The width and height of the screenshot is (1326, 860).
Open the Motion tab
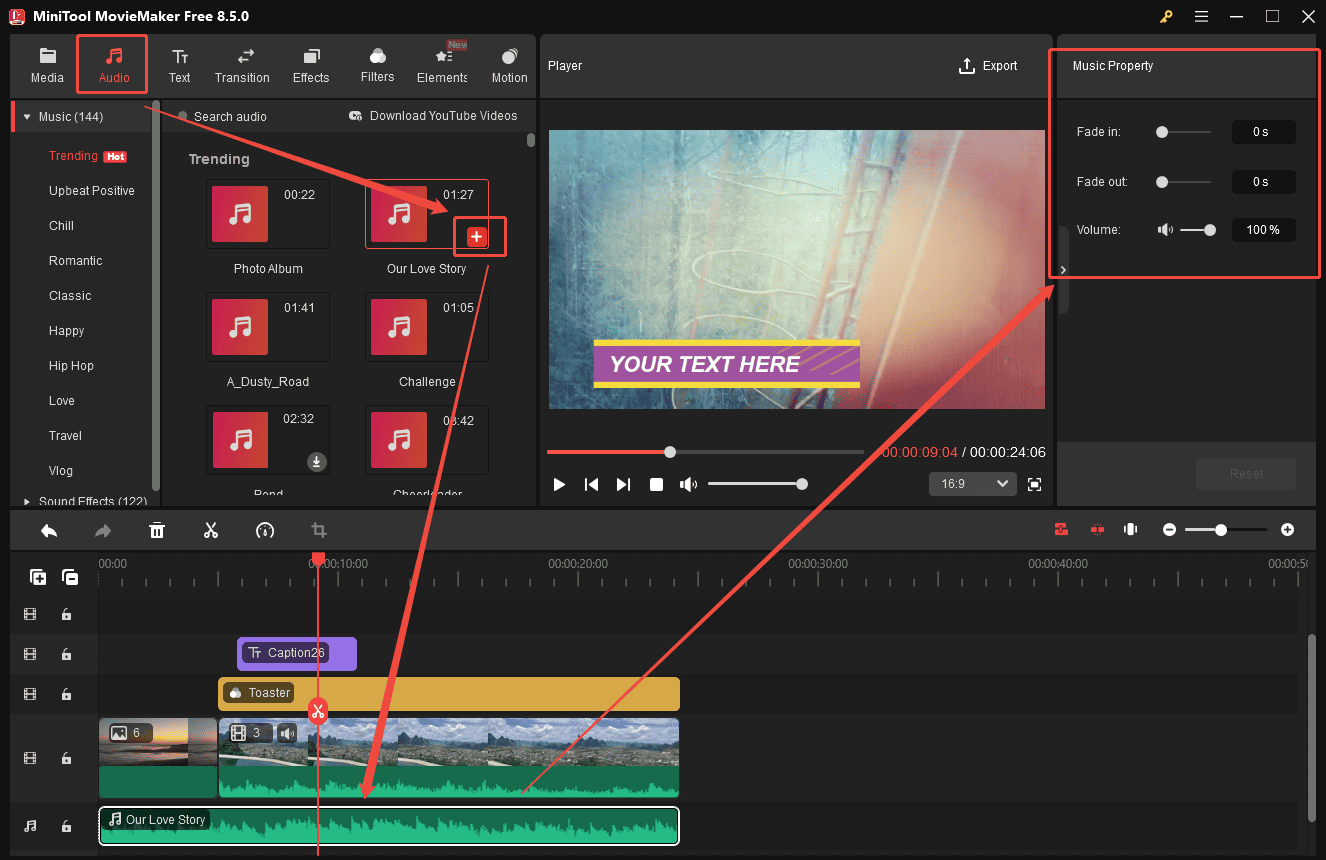[x=509, y=64]
